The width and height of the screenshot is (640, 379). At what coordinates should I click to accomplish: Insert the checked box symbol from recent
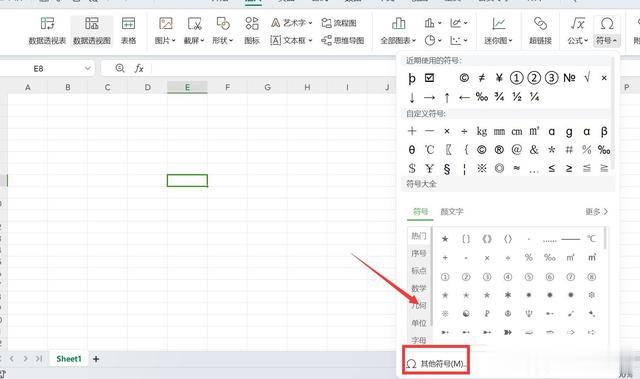[x=429, y=78]
